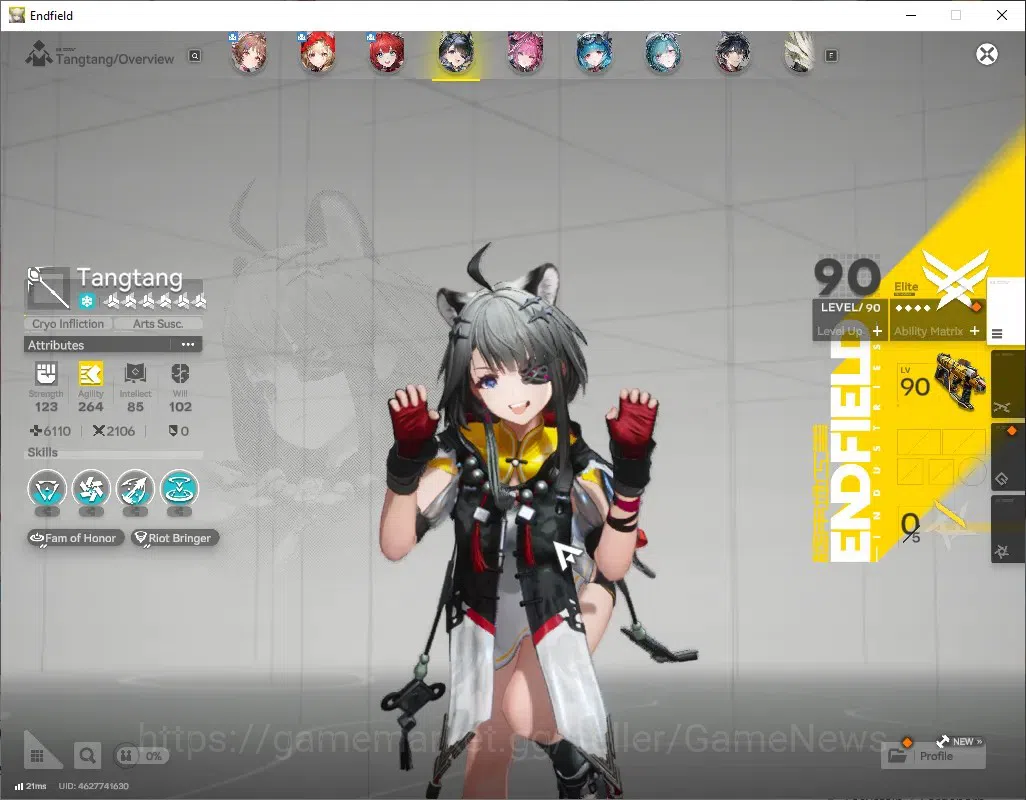Viewport: 1026px width, 800px height.
Task: Click the E next-operator key icon
Action: [x=831, y=56]
